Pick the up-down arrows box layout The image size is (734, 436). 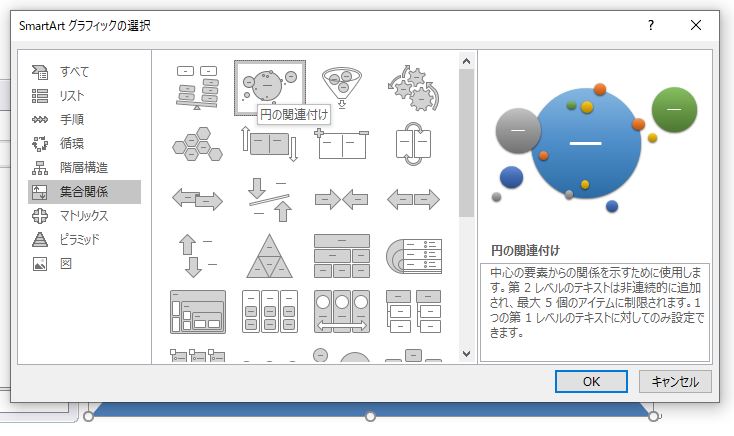270,144
